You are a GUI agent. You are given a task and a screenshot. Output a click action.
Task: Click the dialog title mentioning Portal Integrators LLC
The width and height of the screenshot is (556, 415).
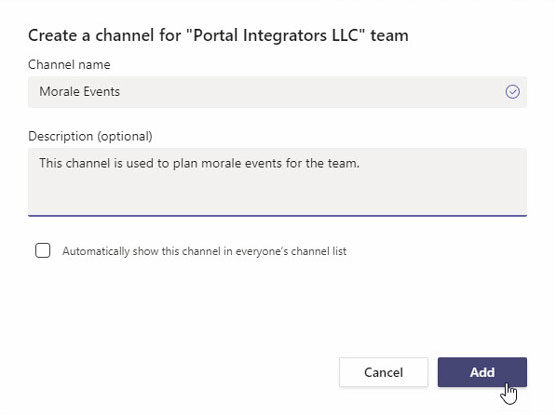(x=218, y=35)
